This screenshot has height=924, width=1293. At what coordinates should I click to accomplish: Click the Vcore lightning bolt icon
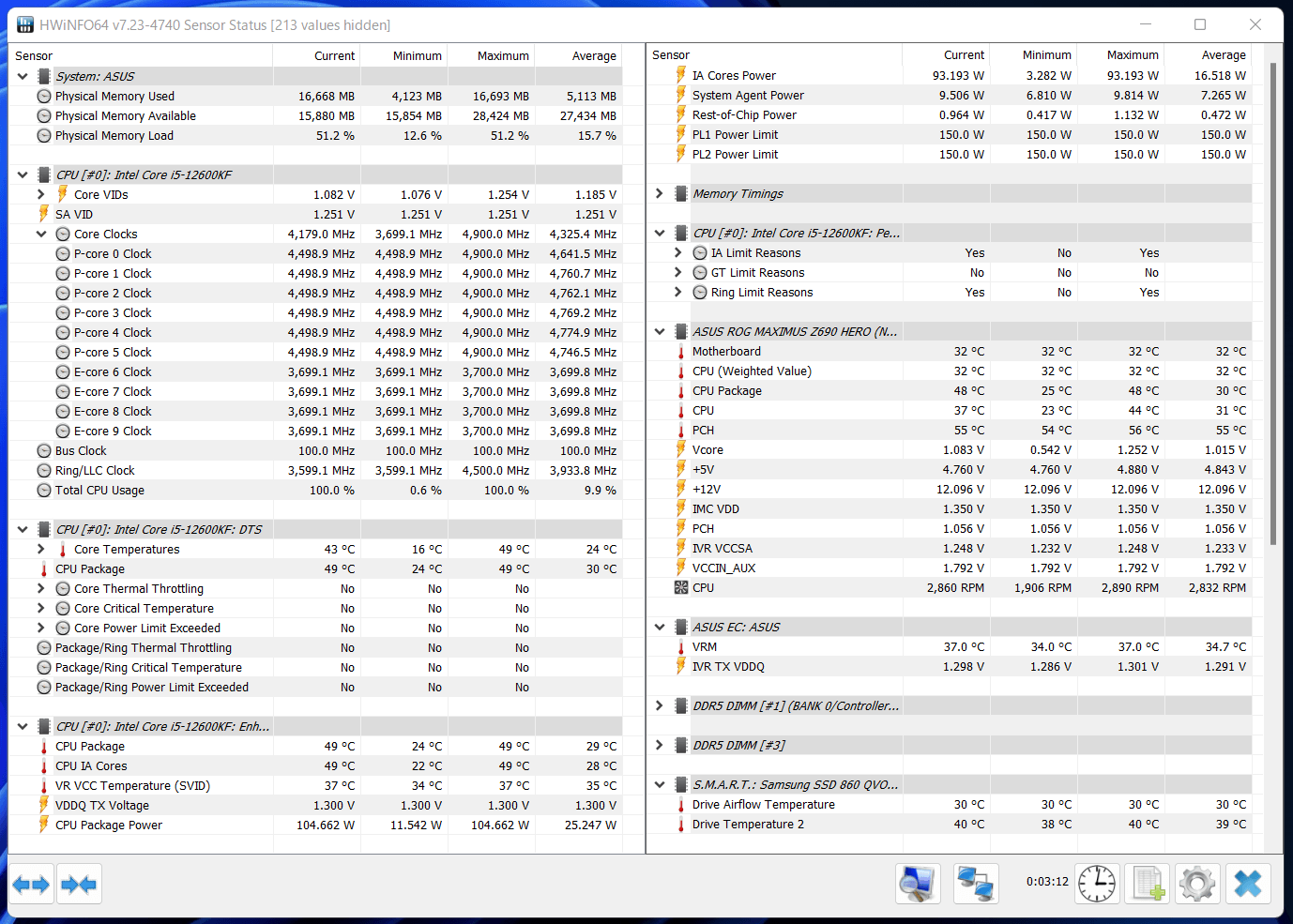pyautogui.click(x=681, y=449)
